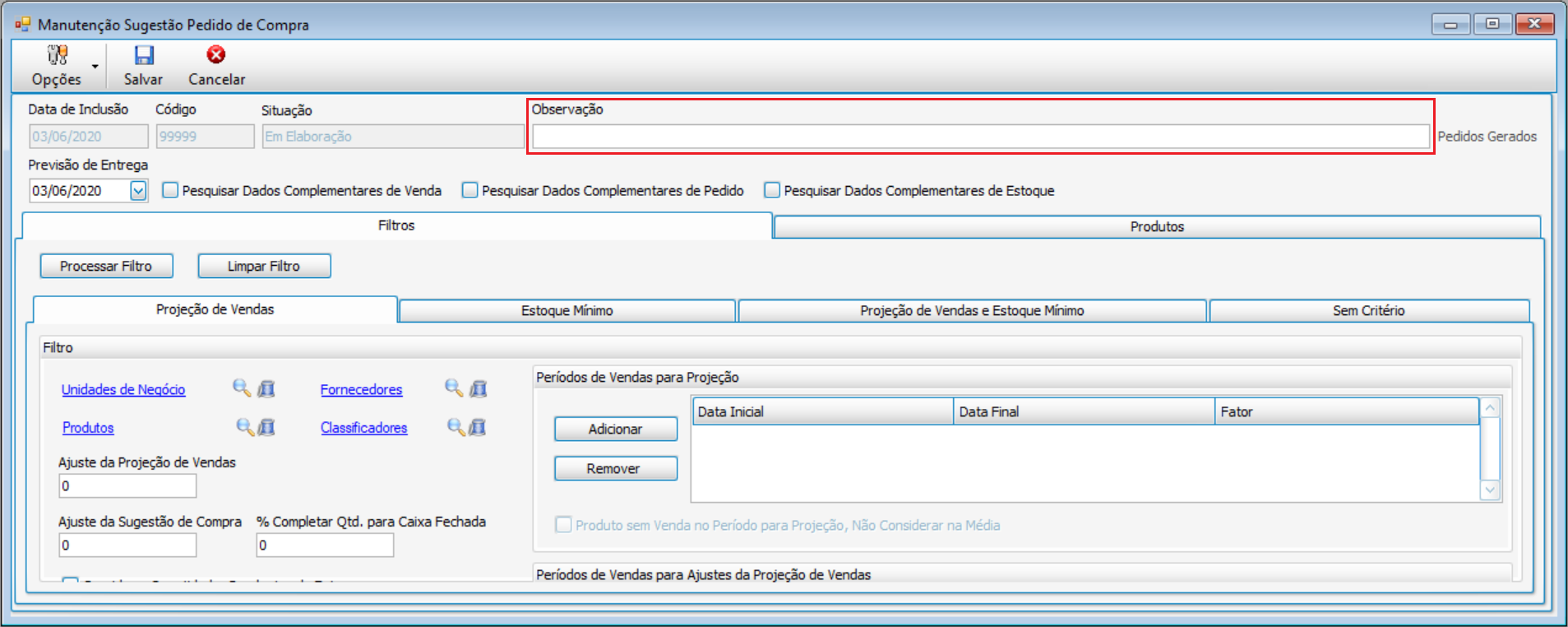Clear Classificadores with bin icon
This screenshot has height=627, width=1568.
pos(478,426)
